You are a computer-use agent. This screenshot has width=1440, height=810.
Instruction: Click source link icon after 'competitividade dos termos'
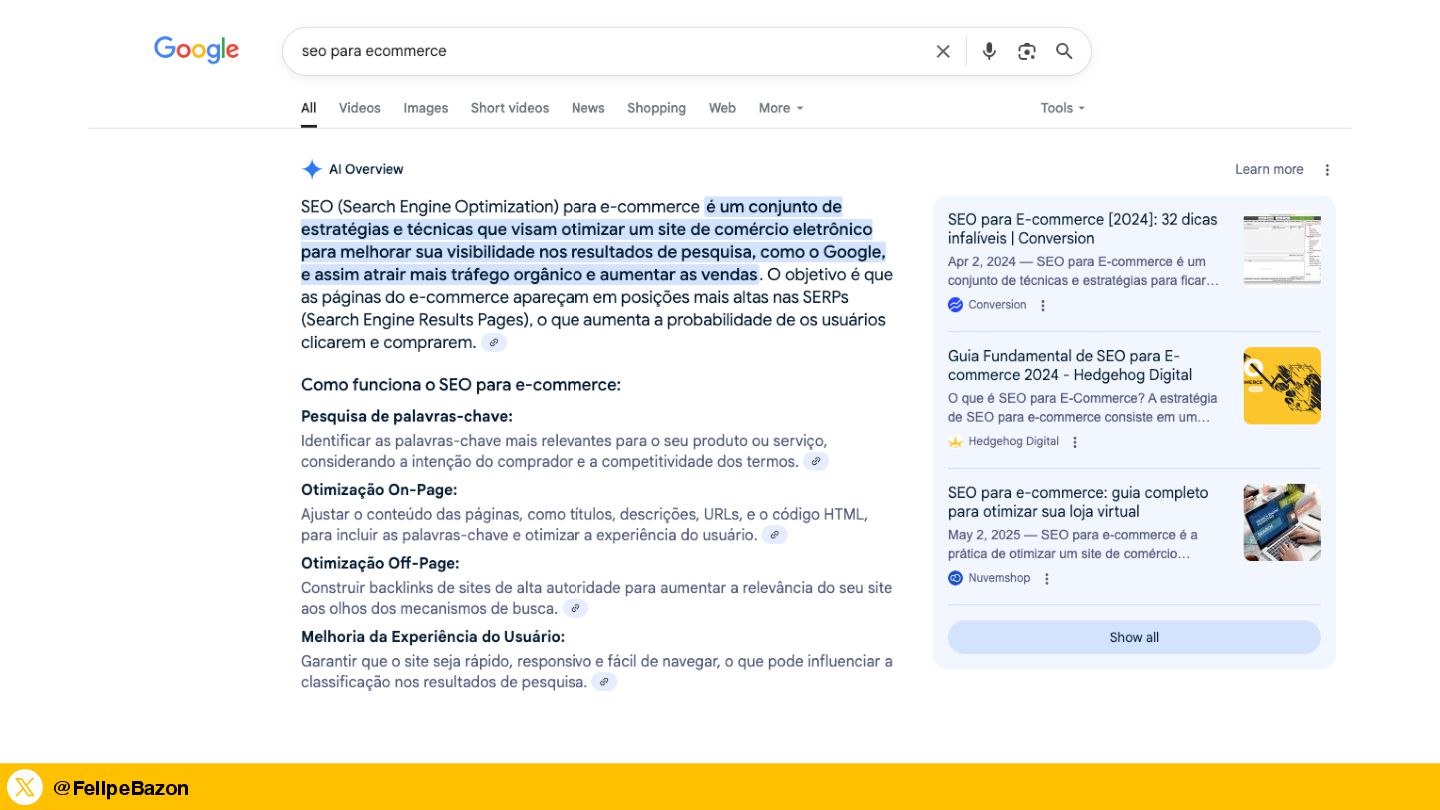(816, 462)
